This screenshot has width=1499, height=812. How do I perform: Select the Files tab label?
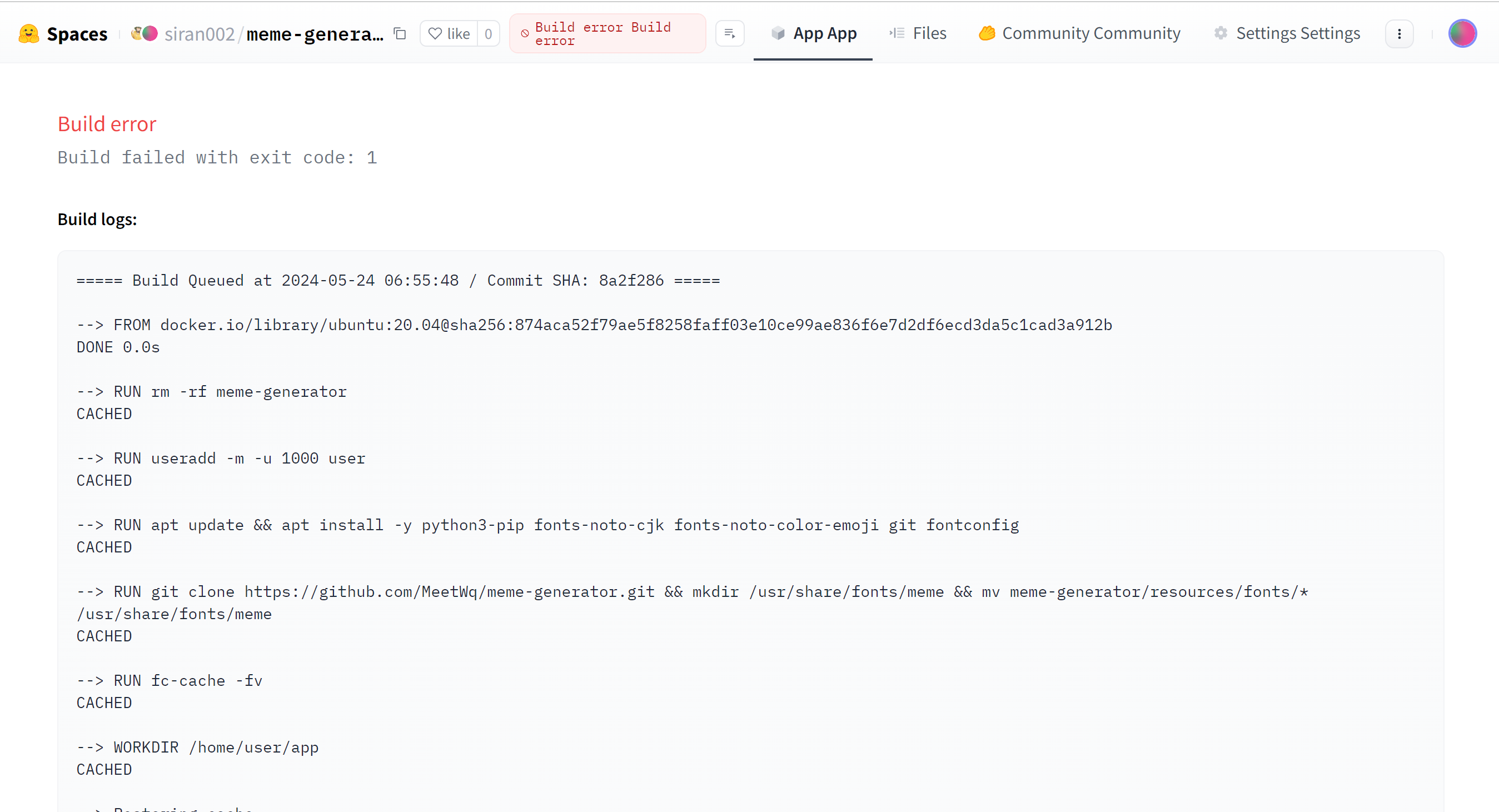(x=929, y=32)
